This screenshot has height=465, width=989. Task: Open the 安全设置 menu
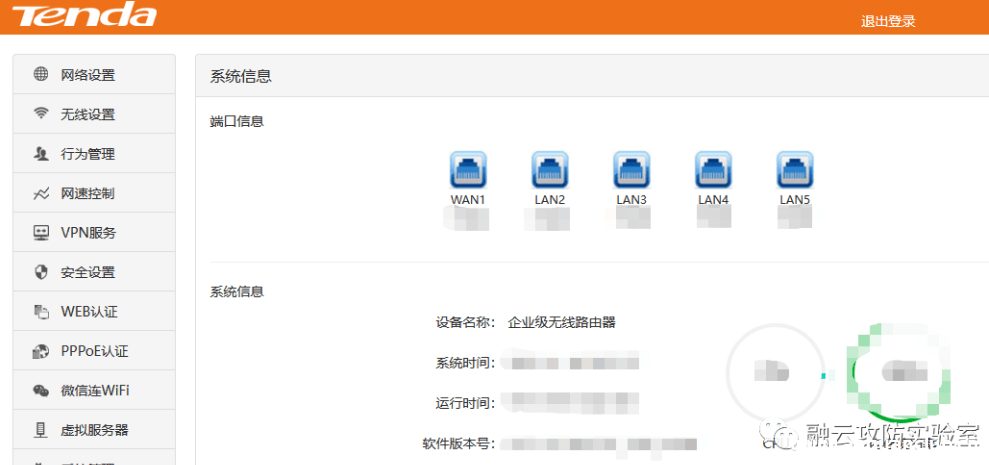(x=94, y=272)
